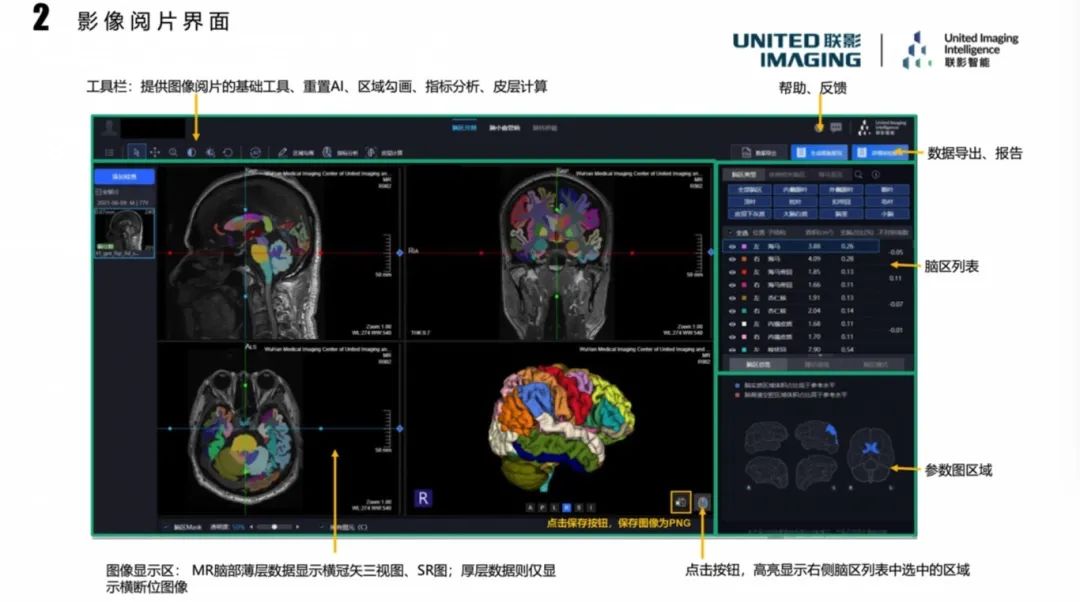Set 3D view orientation to S
The height and width of the screenshot is (602, 1080).
pyautogui.click(x=579, y=507)
